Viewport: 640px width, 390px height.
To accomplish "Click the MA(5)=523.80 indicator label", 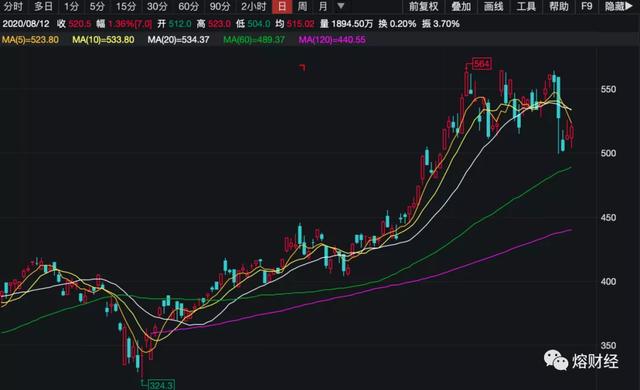I will tap(31, 40).
